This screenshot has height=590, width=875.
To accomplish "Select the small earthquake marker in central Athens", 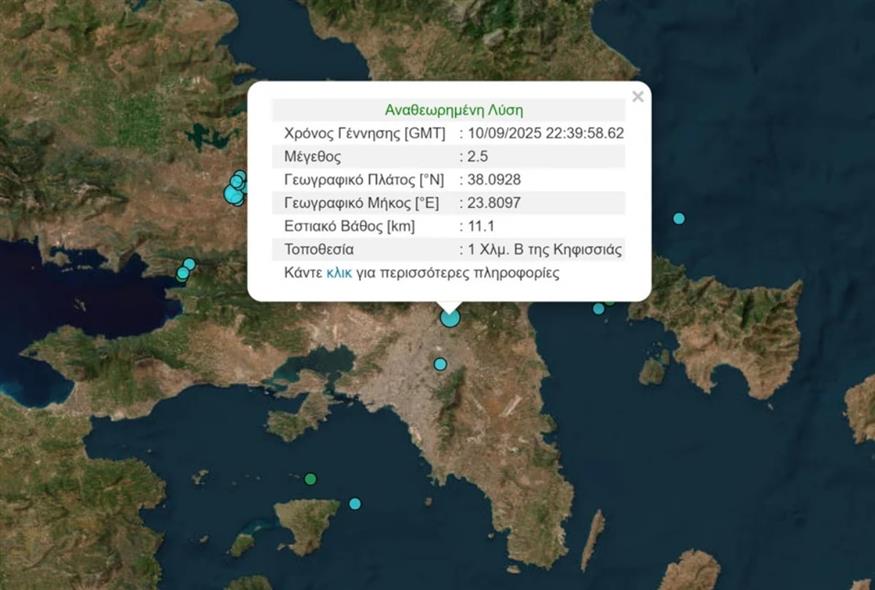I will click(438, 364).
